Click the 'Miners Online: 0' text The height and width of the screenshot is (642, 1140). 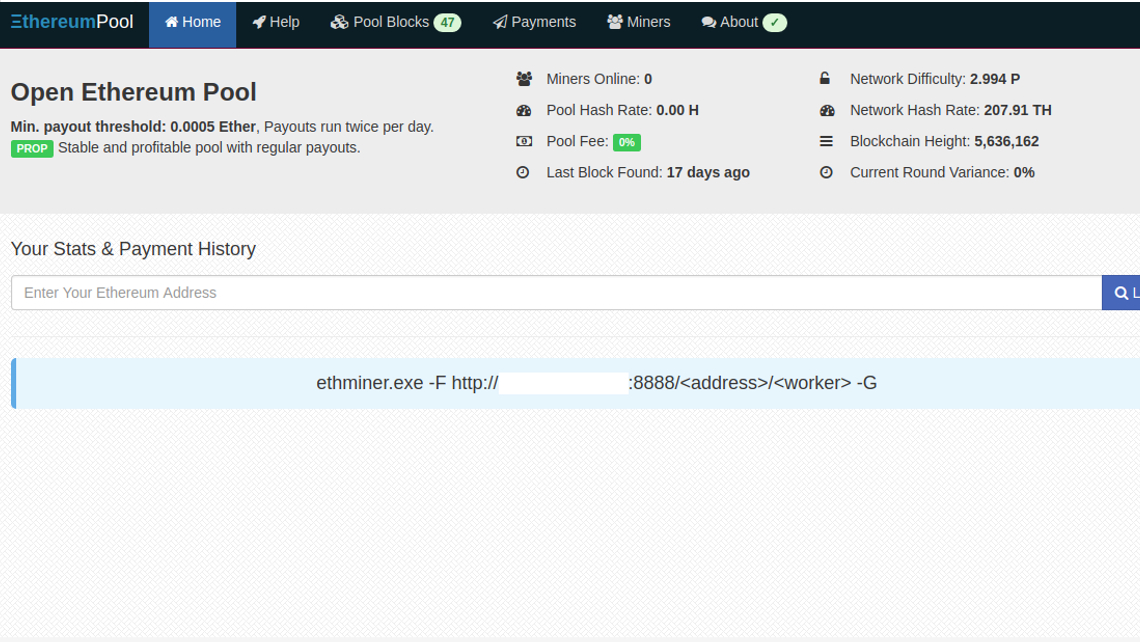599,79
